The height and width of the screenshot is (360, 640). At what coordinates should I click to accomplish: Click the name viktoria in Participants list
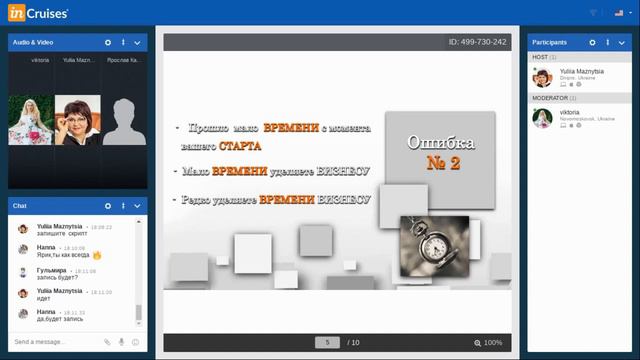[569, 112]
